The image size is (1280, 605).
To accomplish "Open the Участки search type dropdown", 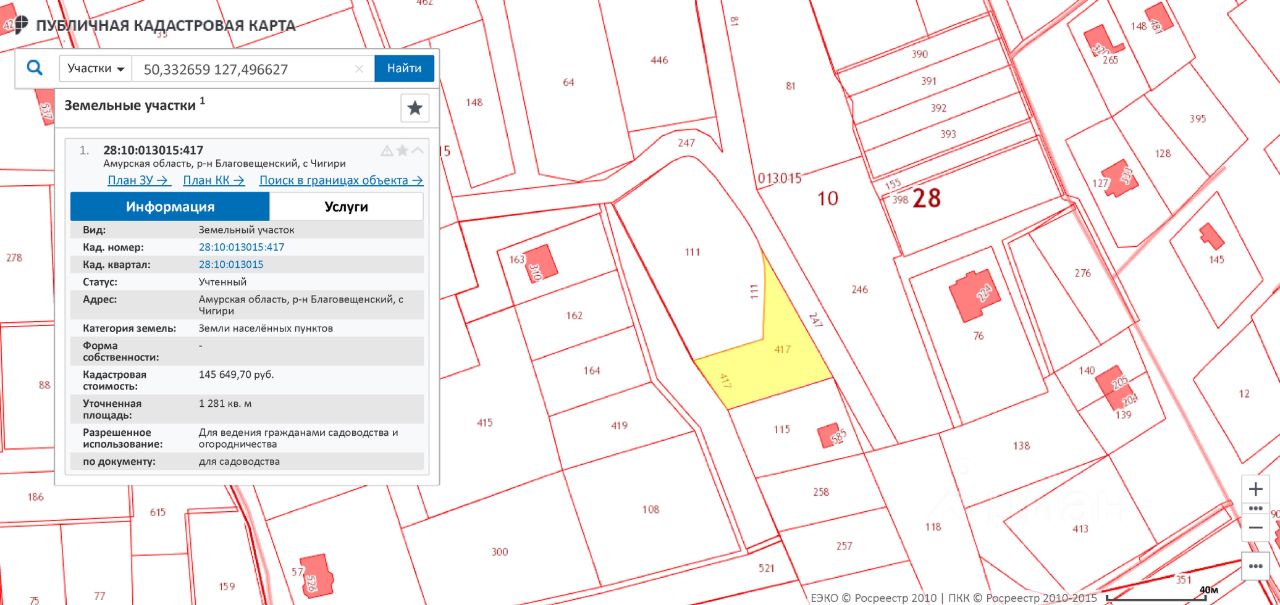I will click(96, 69).
